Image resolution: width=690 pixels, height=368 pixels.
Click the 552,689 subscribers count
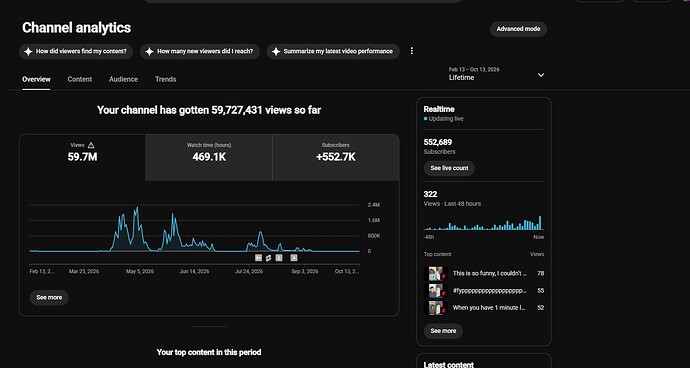(438, 142)
